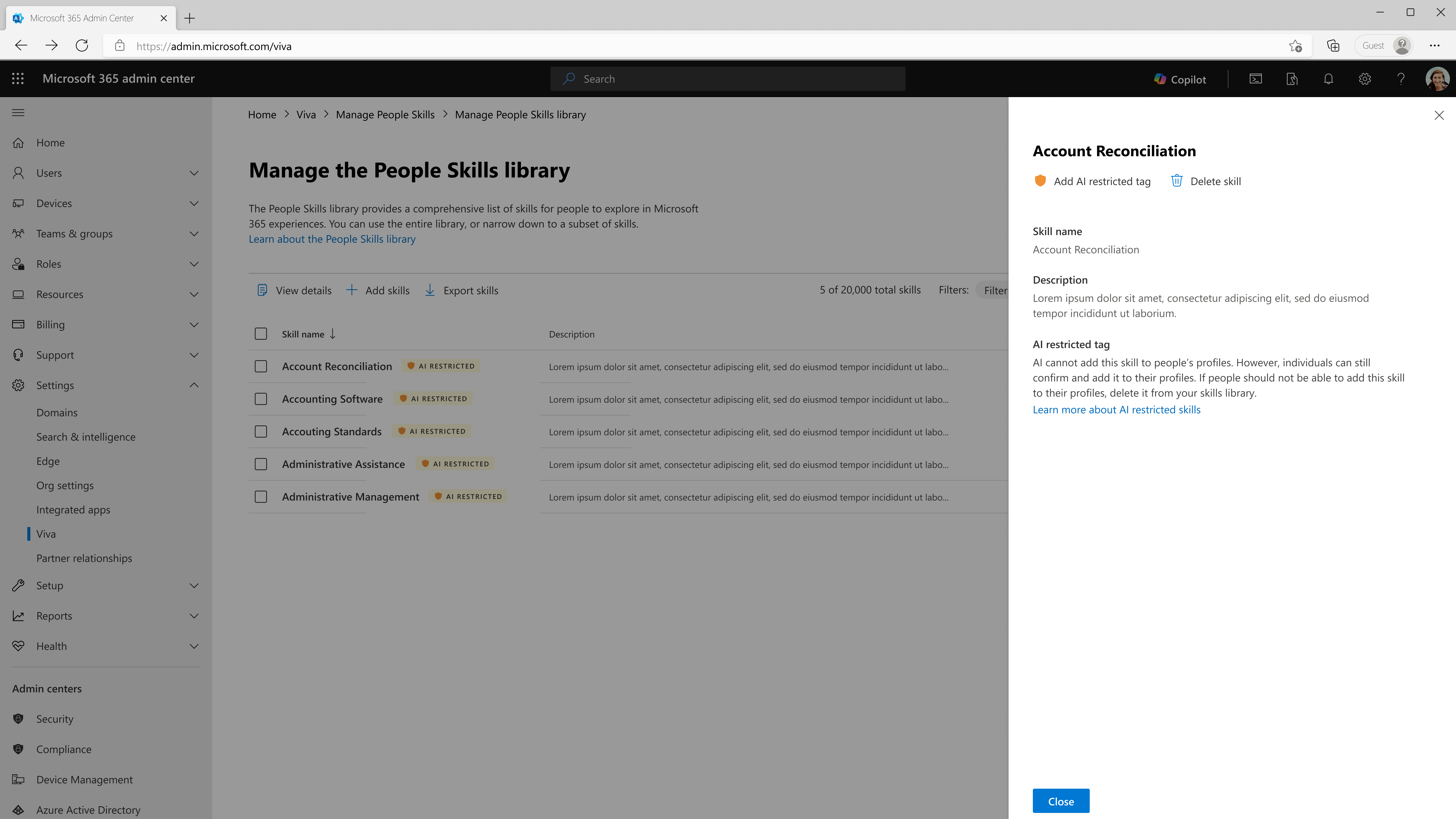Open the app launcher waffle icon
Screen dimensions: 1456x819
18,78
